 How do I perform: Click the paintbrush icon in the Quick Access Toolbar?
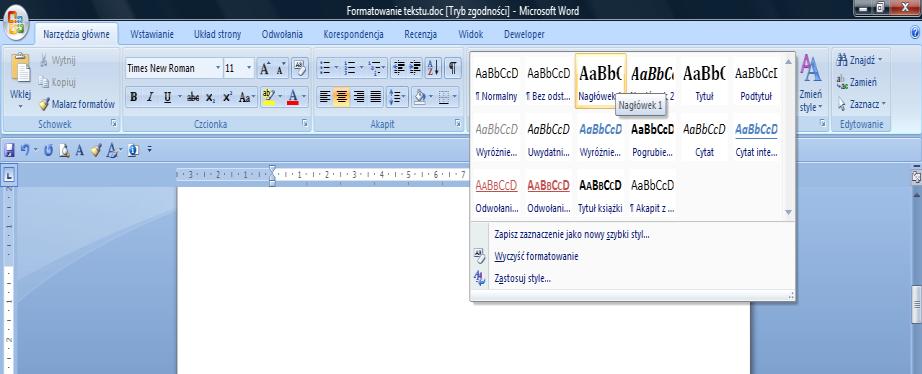click(x=96, y=151)
